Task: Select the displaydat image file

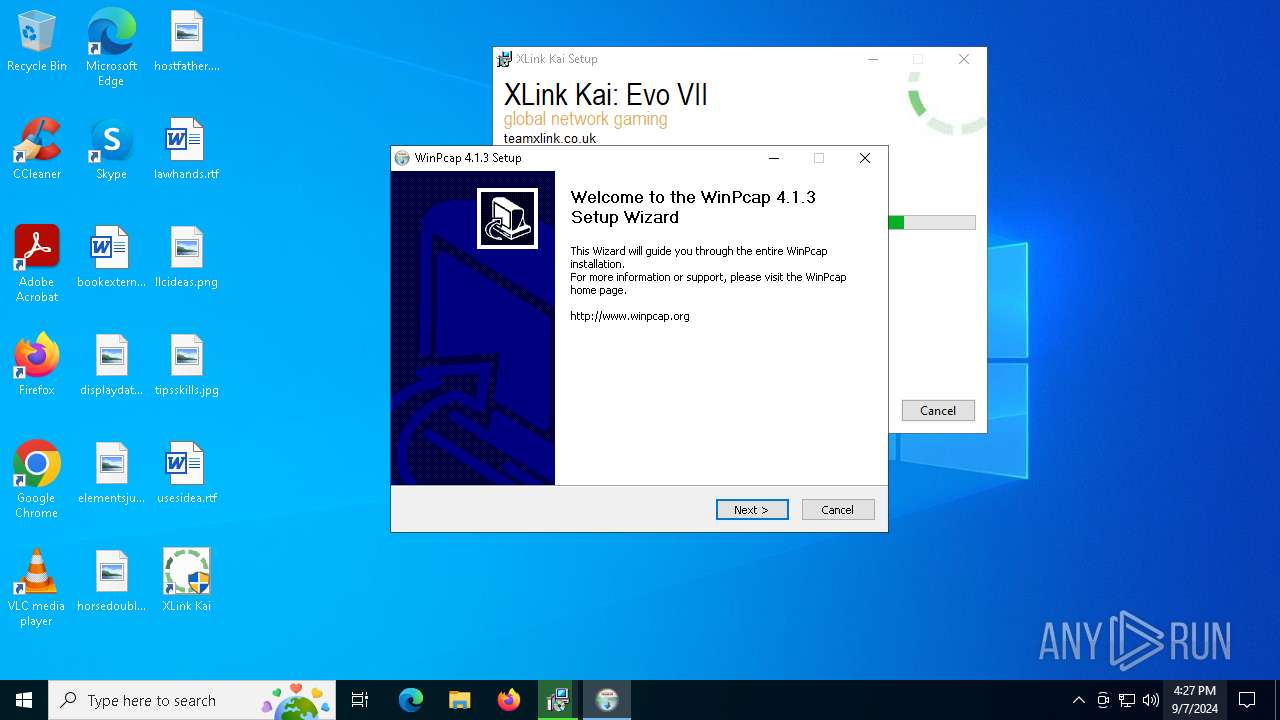Action: coord(111,366)
